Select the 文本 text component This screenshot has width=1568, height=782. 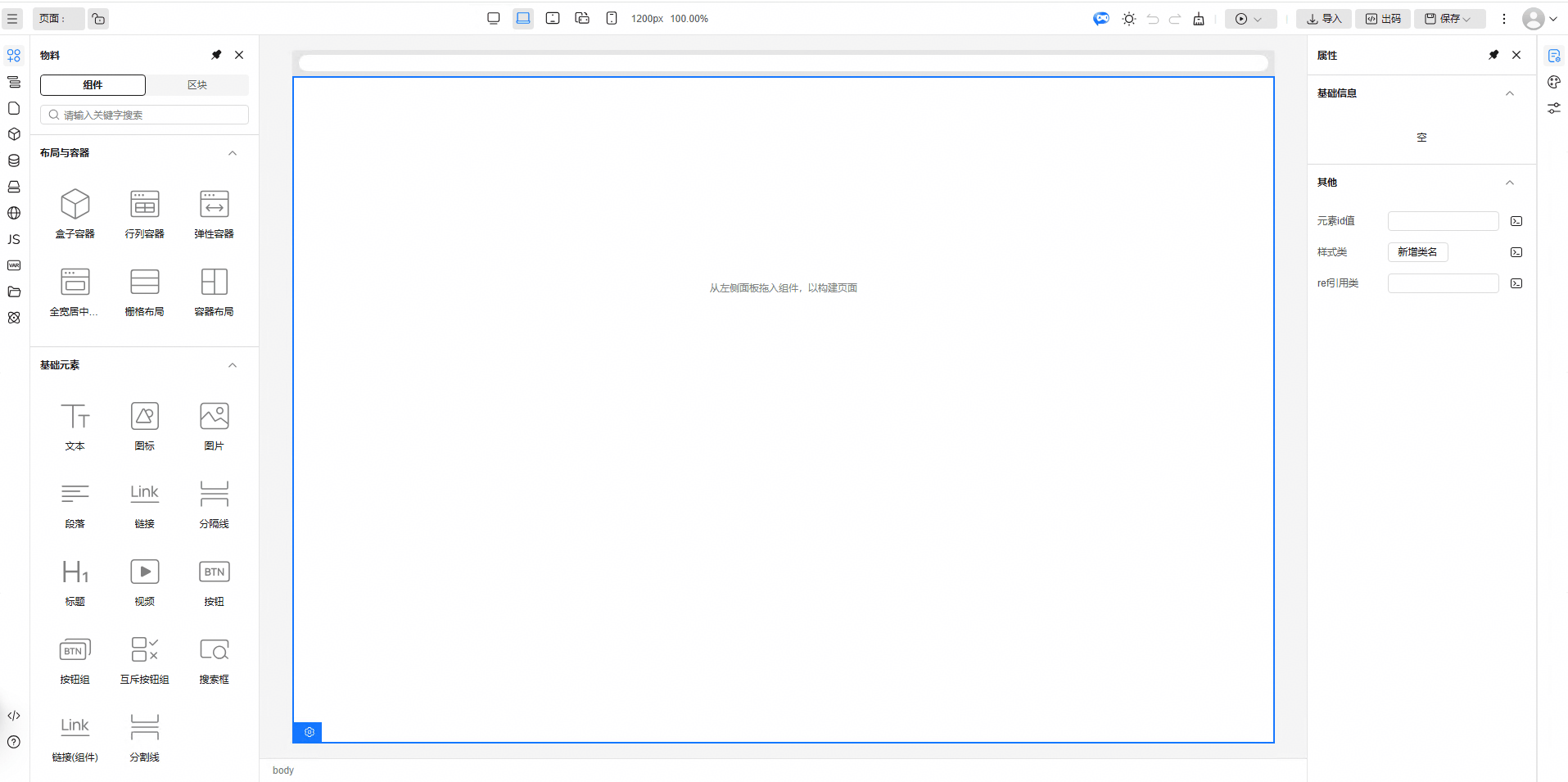(x=75, y=425)
